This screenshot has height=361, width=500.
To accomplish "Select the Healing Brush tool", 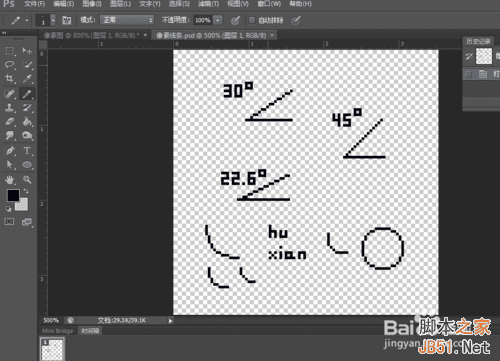I will pos(9,94).
